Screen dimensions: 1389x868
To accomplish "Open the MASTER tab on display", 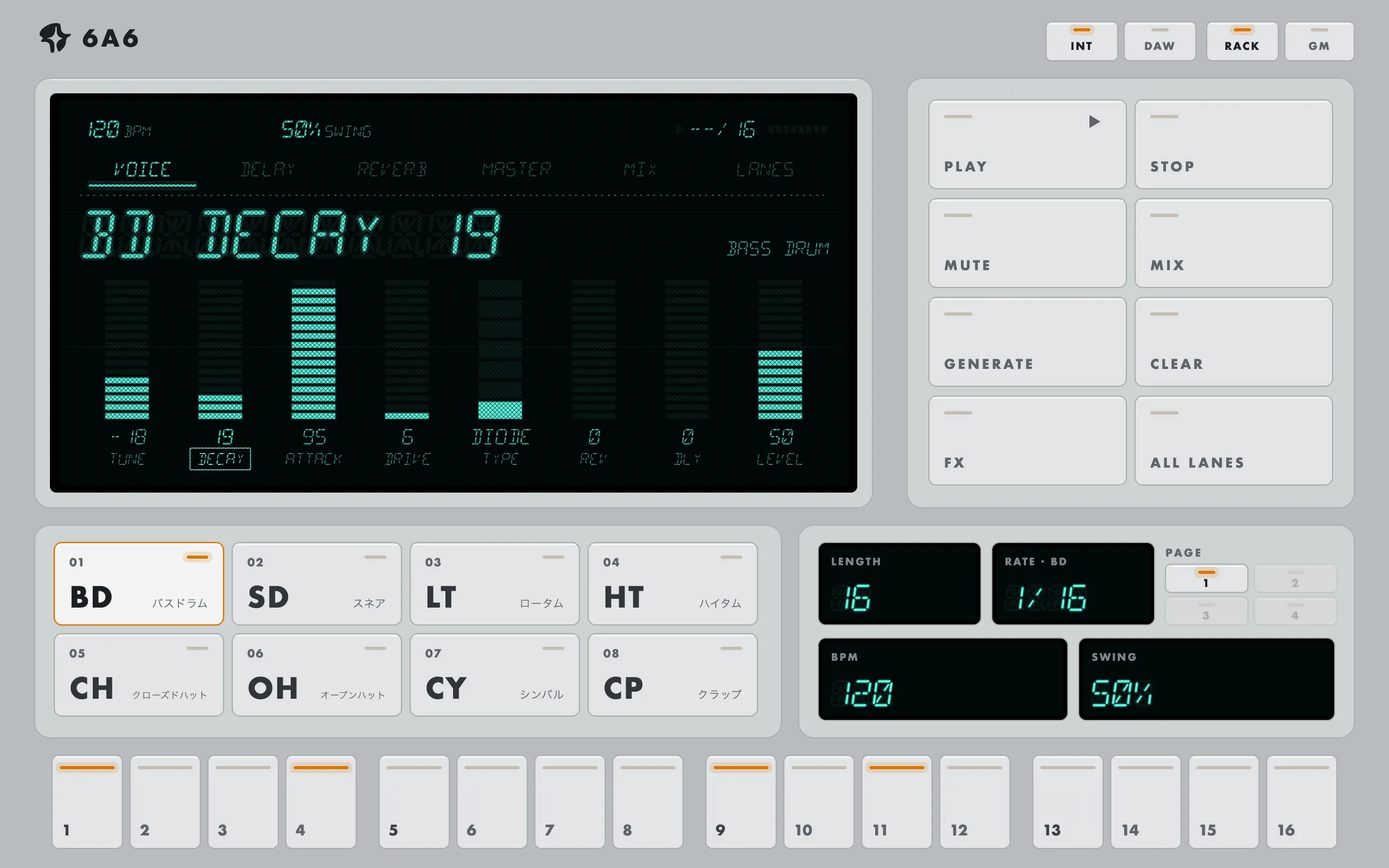I will (x=517, y=169).
